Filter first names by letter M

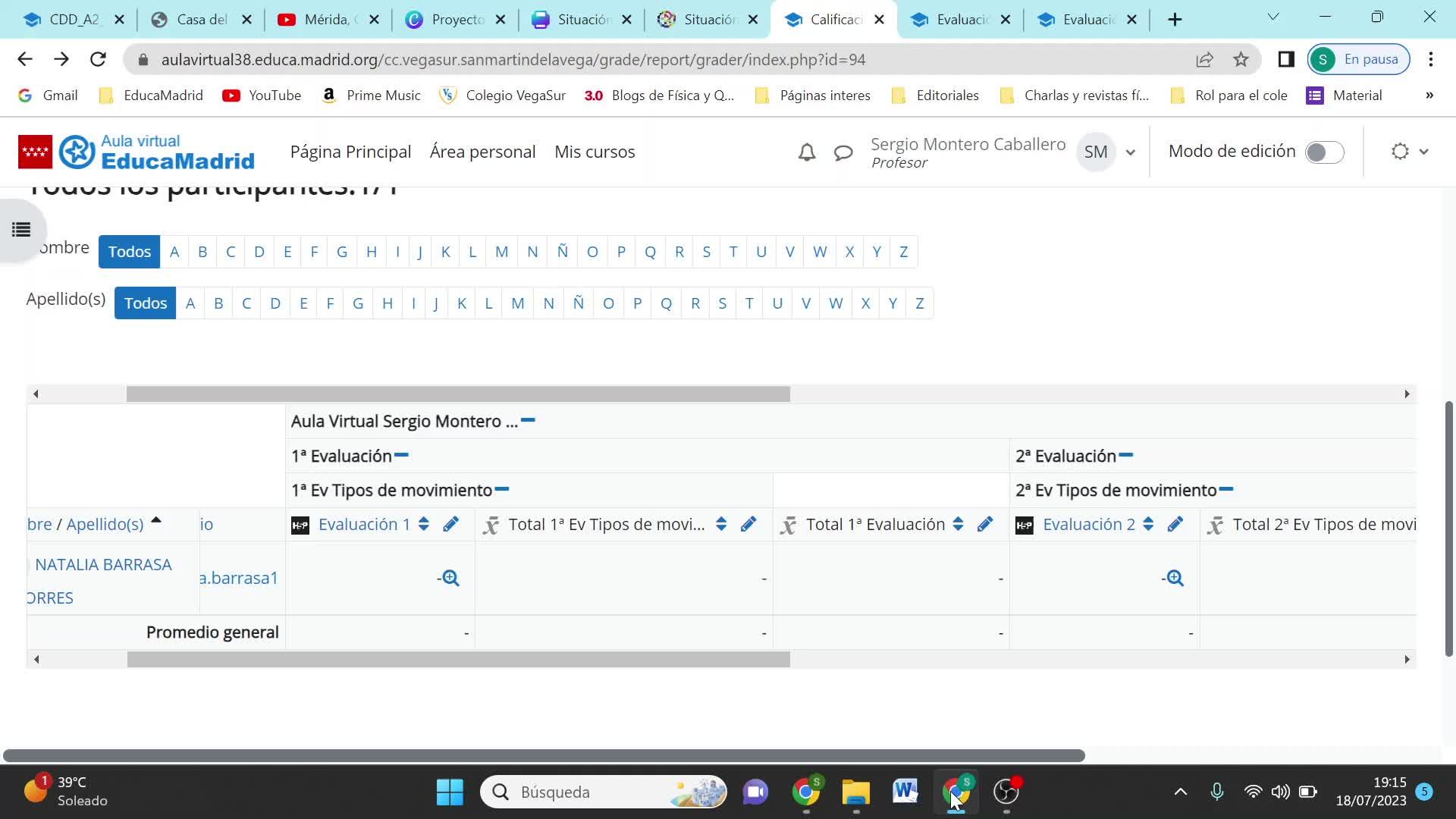pos(501,252)
